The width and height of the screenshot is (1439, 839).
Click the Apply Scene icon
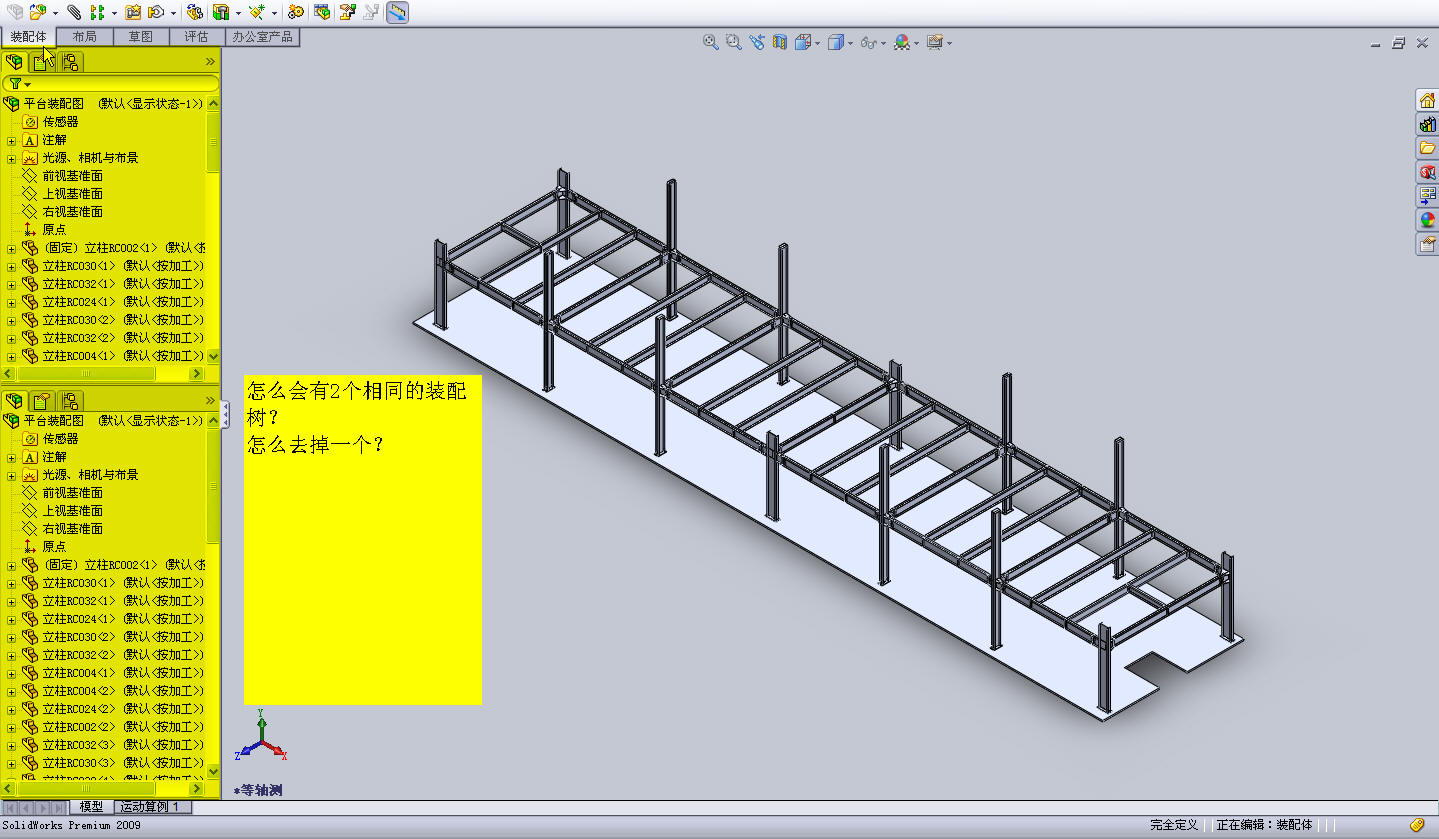[902, 42]
